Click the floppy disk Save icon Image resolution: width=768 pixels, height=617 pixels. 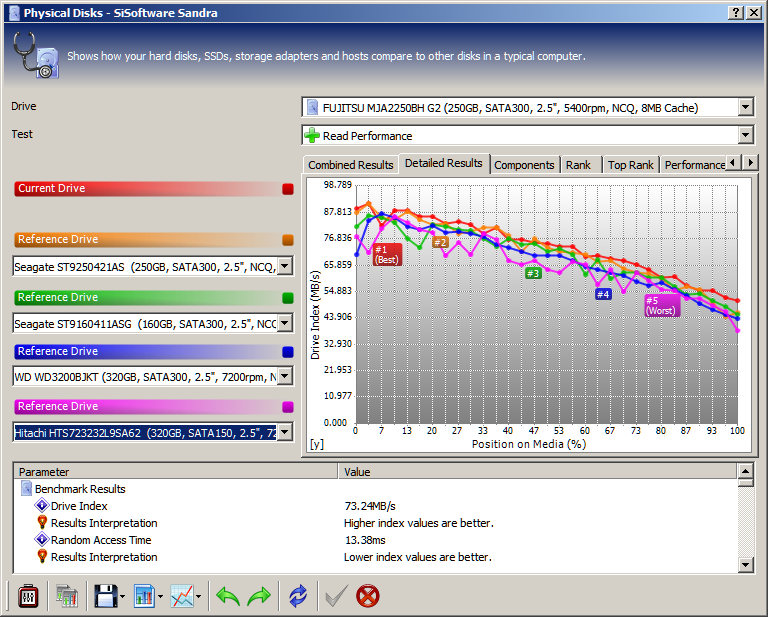[105, 596]
